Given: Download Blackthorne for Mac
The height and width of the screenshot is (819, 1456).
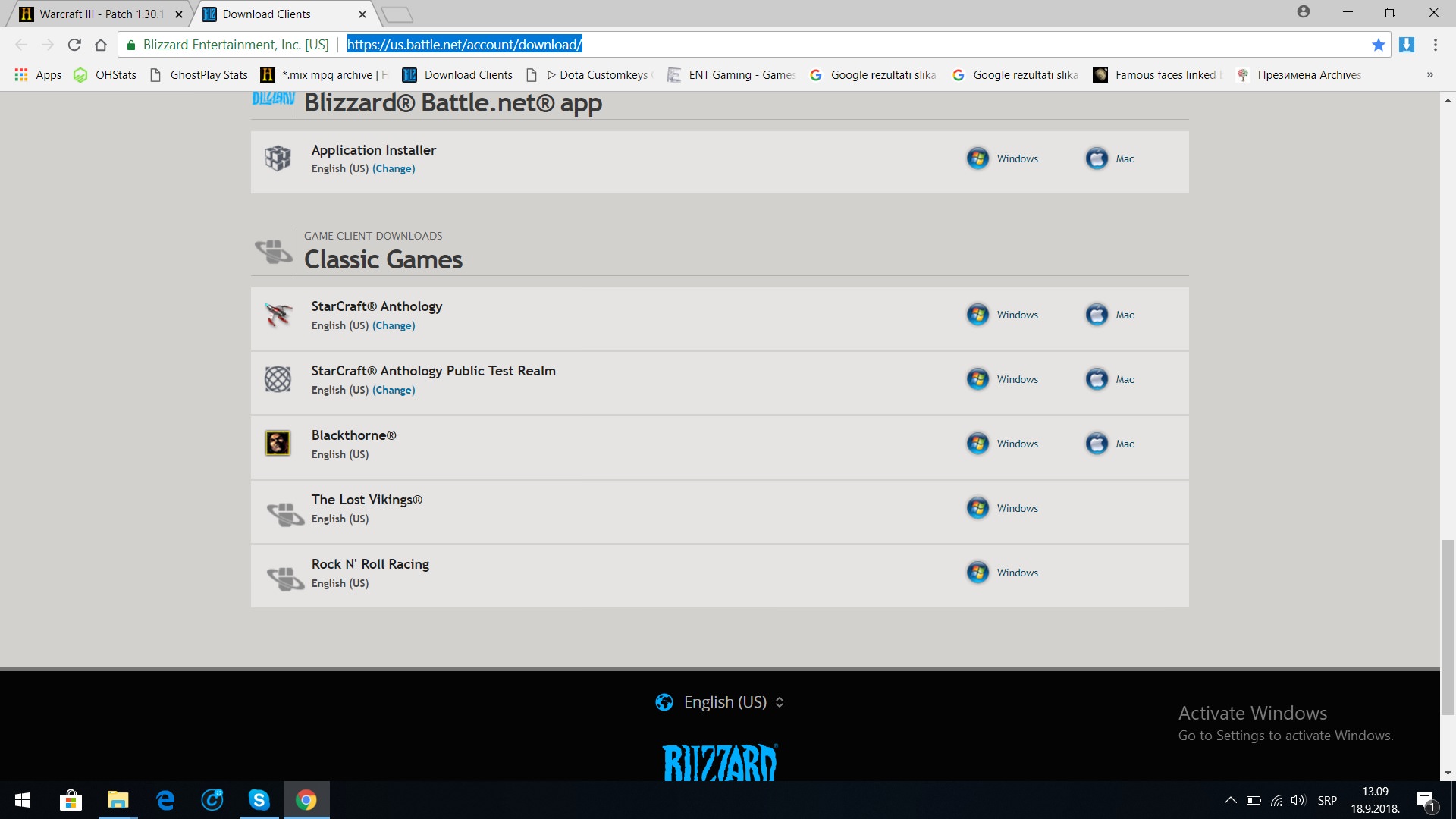Looking at the screenshot, I should pos(1109,444).
